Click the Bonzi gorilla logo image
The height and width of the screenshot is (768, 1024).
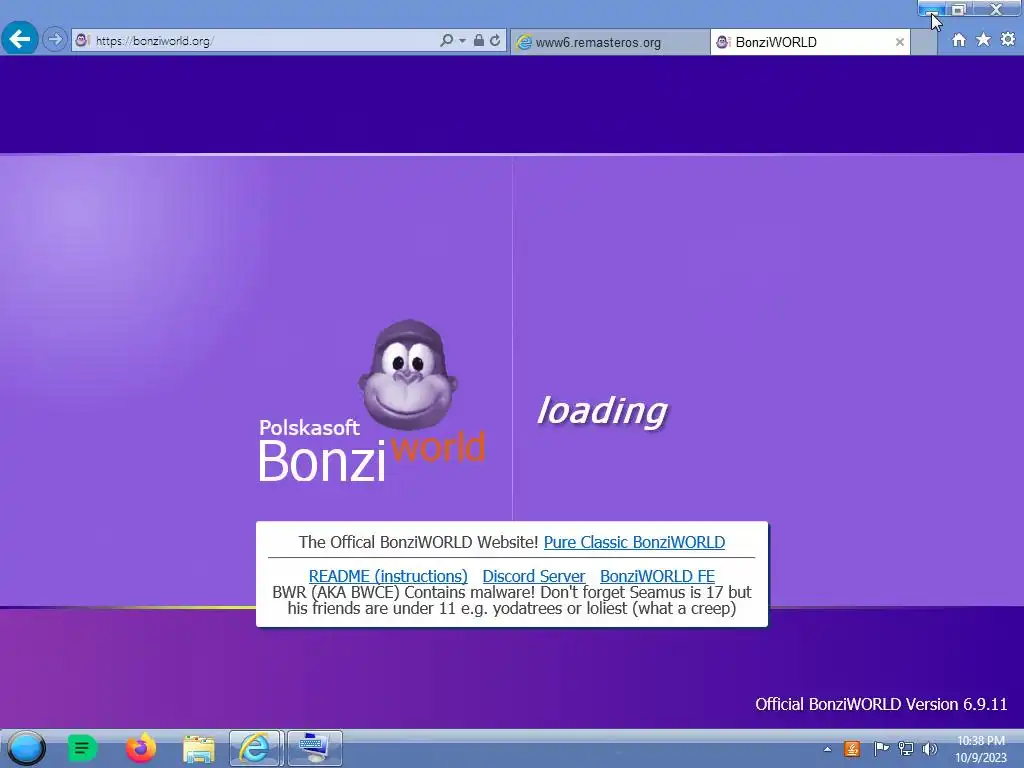coord(408,375)
